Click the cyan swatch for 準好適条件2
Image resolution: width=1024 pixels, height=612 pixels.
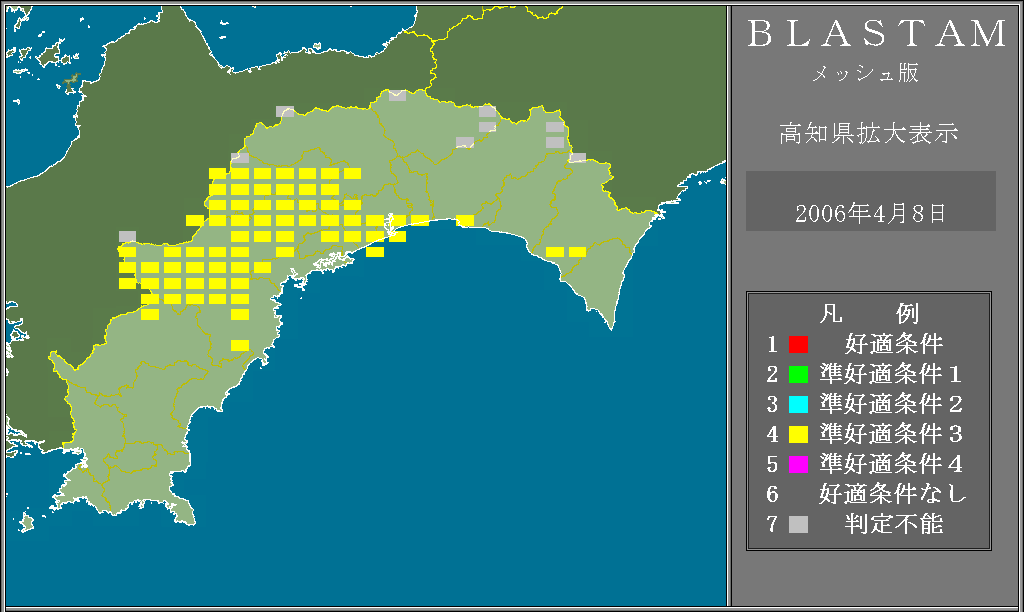[x=798, y=404]
